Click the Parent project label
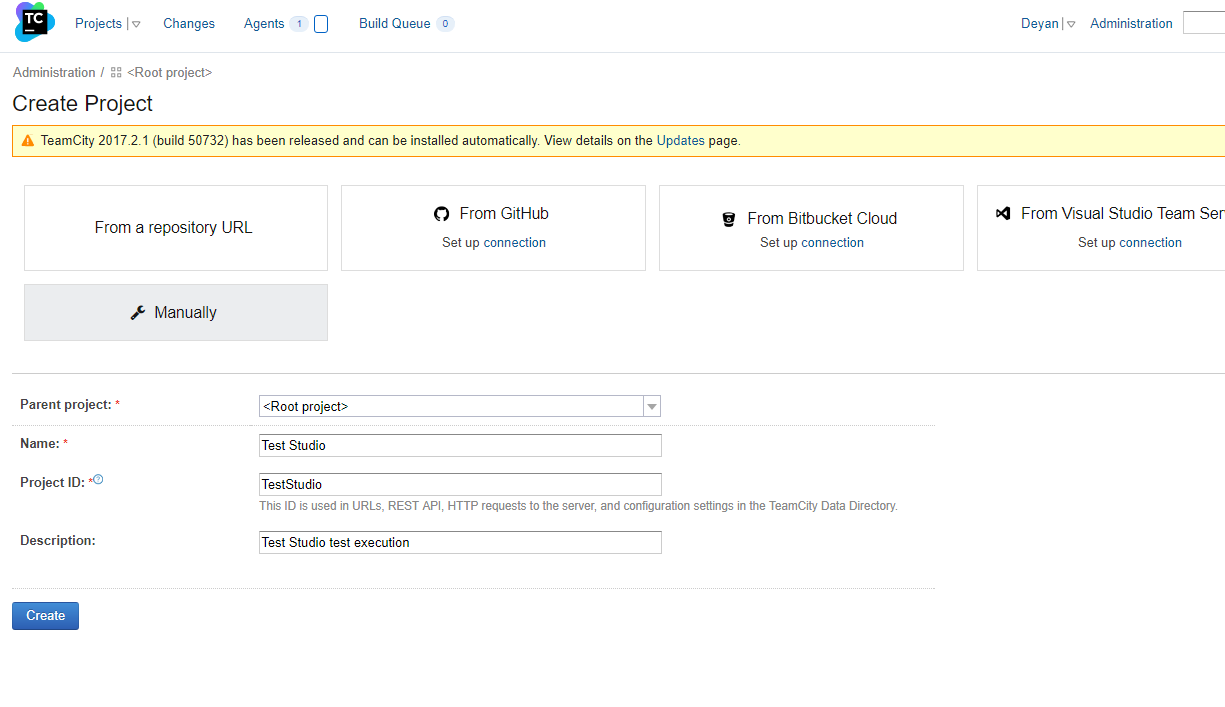1225x707 pixels. click(x=66, y=405)
